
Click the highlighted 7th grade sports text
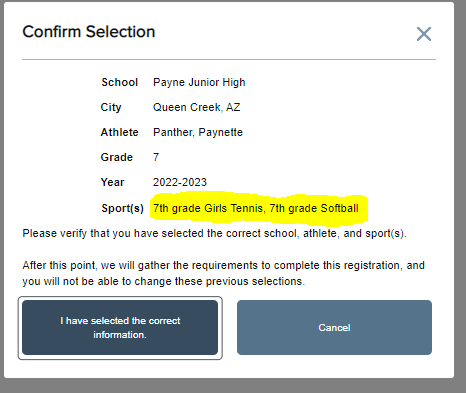tap(256, 208)
